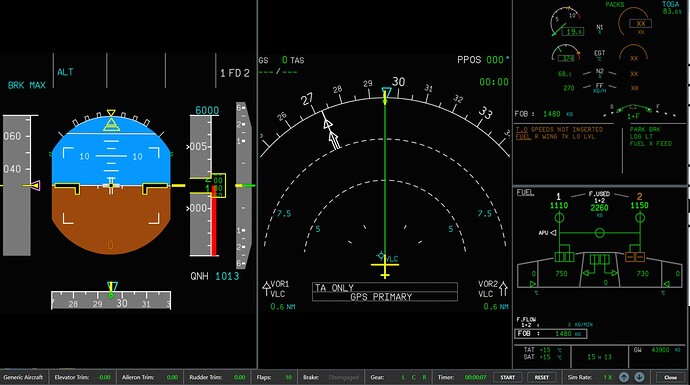
Task: Click the 'Brake: Disengaged' status entry
Action: 331,378
